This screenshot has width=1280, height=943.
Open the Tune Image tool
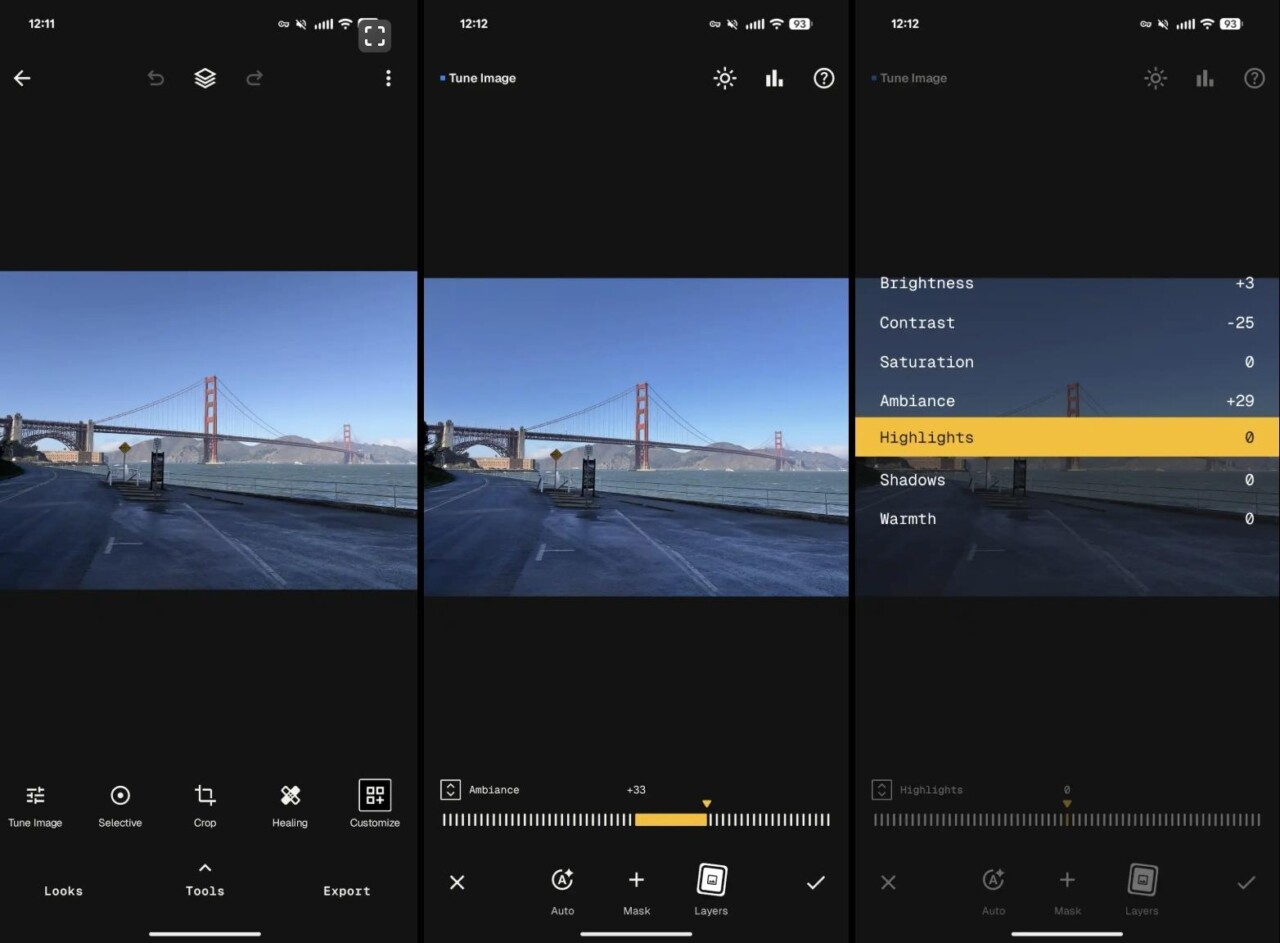point(35,805)
